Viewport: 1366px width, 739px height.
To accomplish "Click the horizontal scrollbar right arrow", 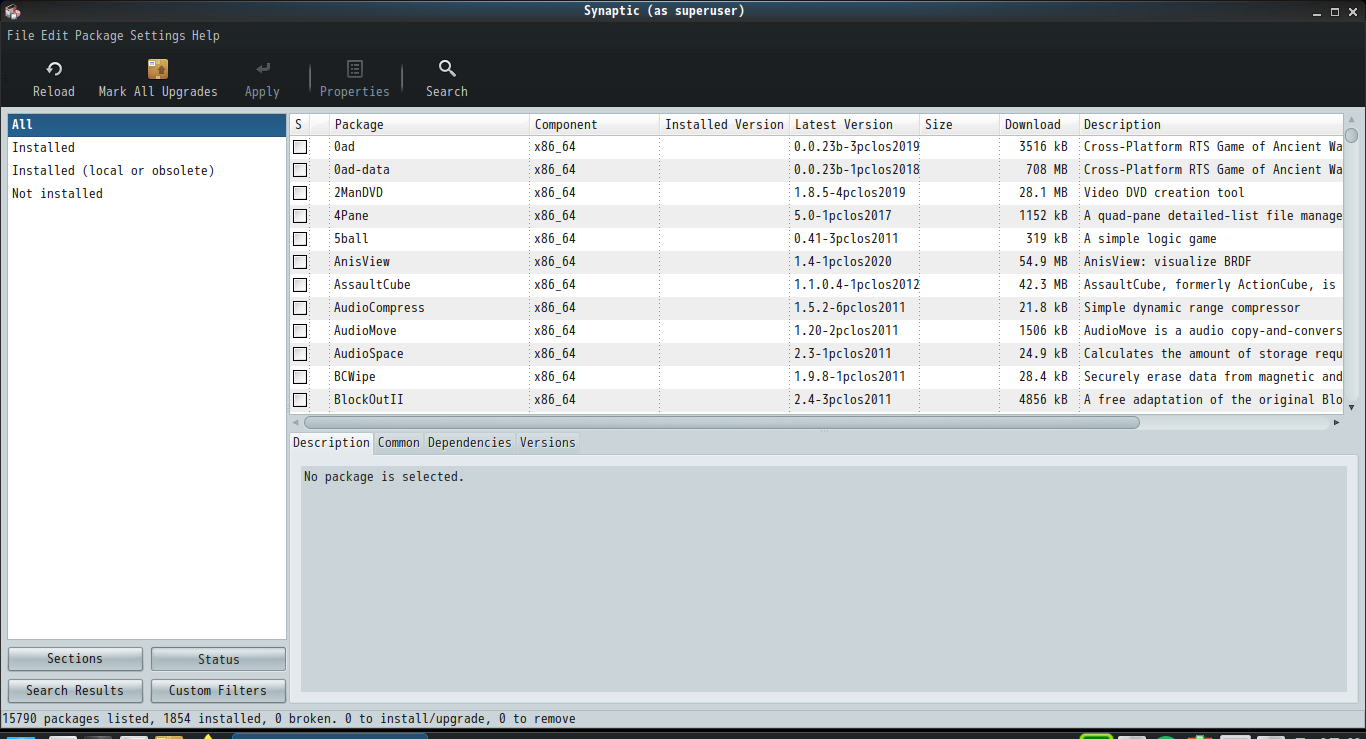I will point(1336,423).
